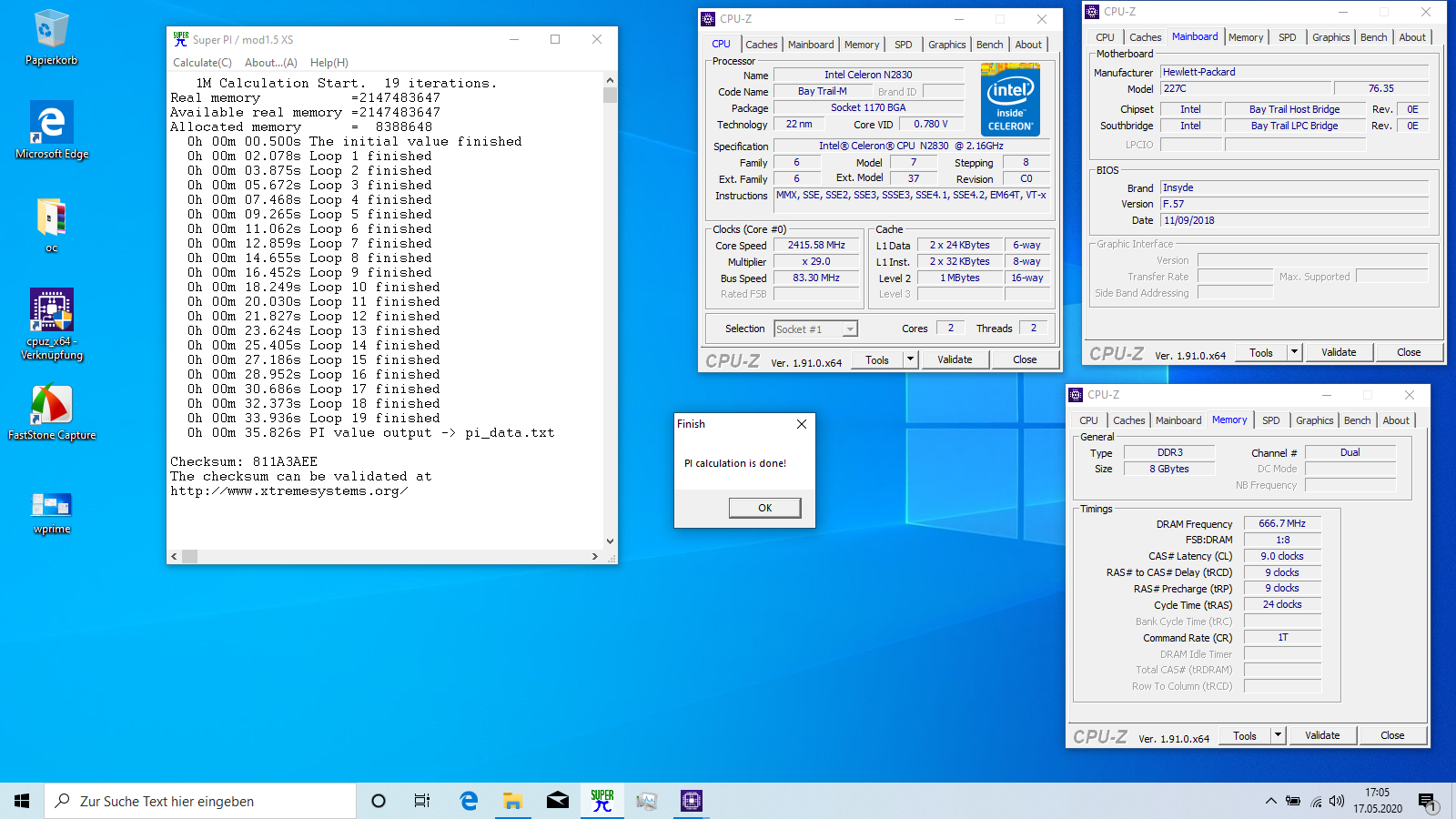This screenshot has width=1456, height=819.
Task: Click Super PI vertical scrollbar down arrow
Action: (x=610, y=541)
